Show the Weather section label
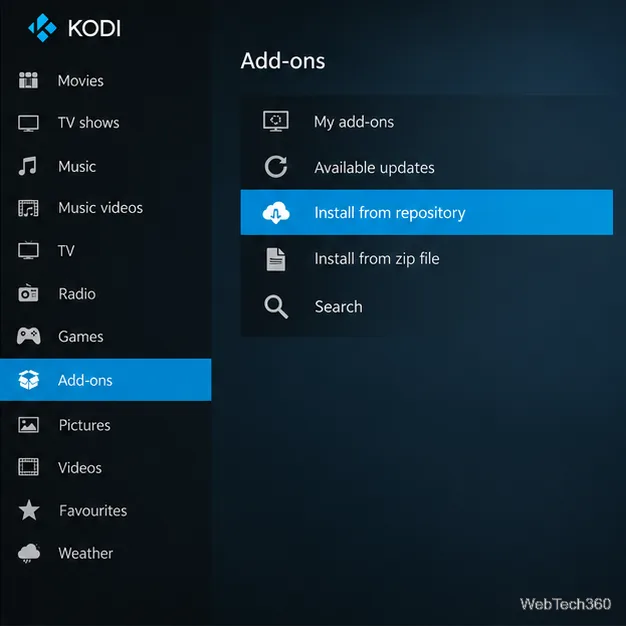Screen dimensions: 626x626 [86, 553]
